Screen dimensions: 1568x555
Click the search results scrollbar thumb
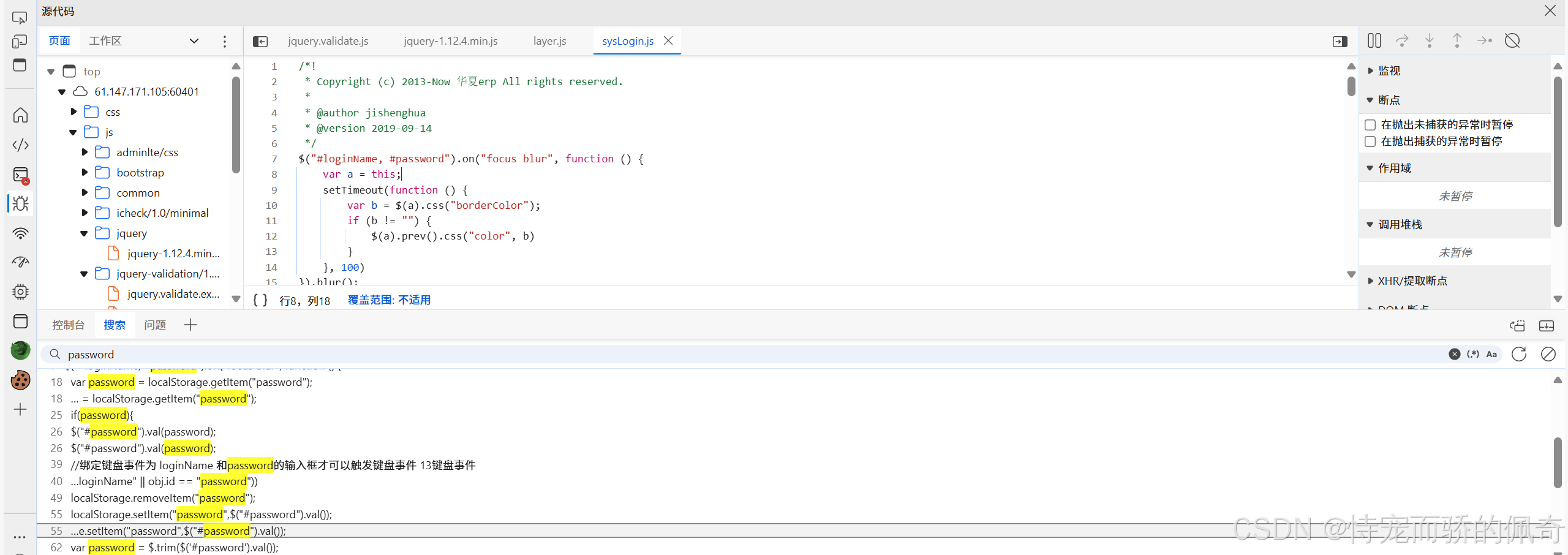point(1558,463)
